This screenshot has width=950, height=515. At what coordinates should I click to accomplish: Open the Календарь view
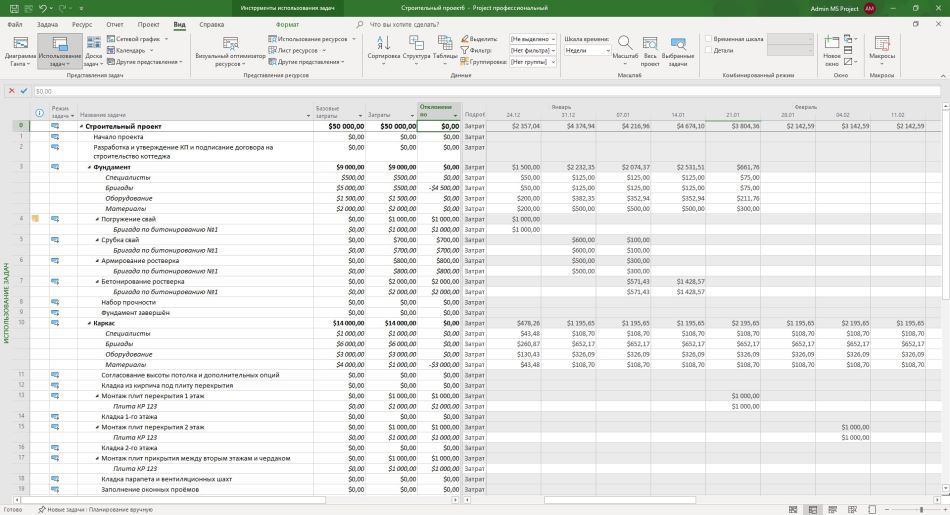point(130,50)
